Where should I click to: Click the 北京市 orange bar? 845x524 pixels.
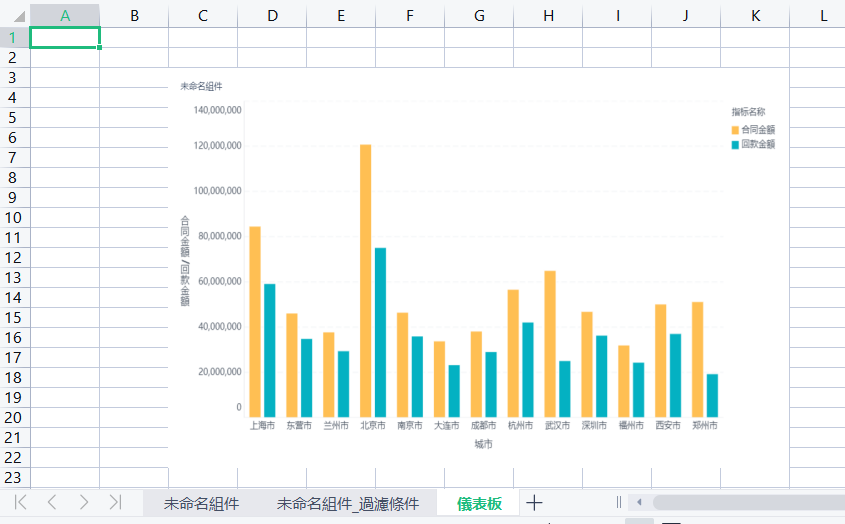(x=365, y=280)
